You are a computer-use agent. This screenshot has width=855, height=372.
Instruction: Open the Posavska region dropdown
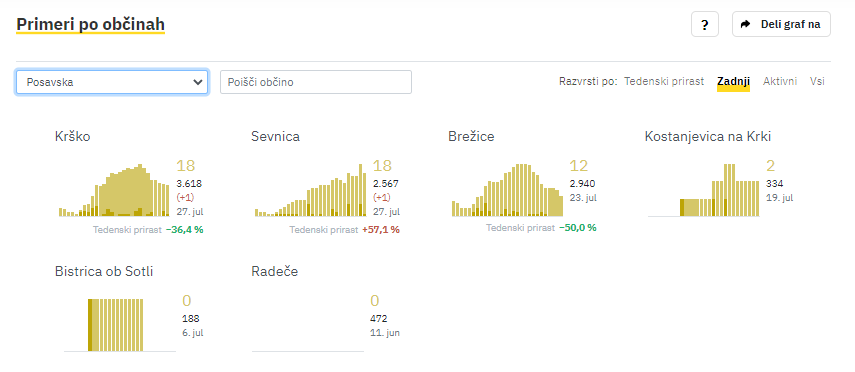click(112, 82)
